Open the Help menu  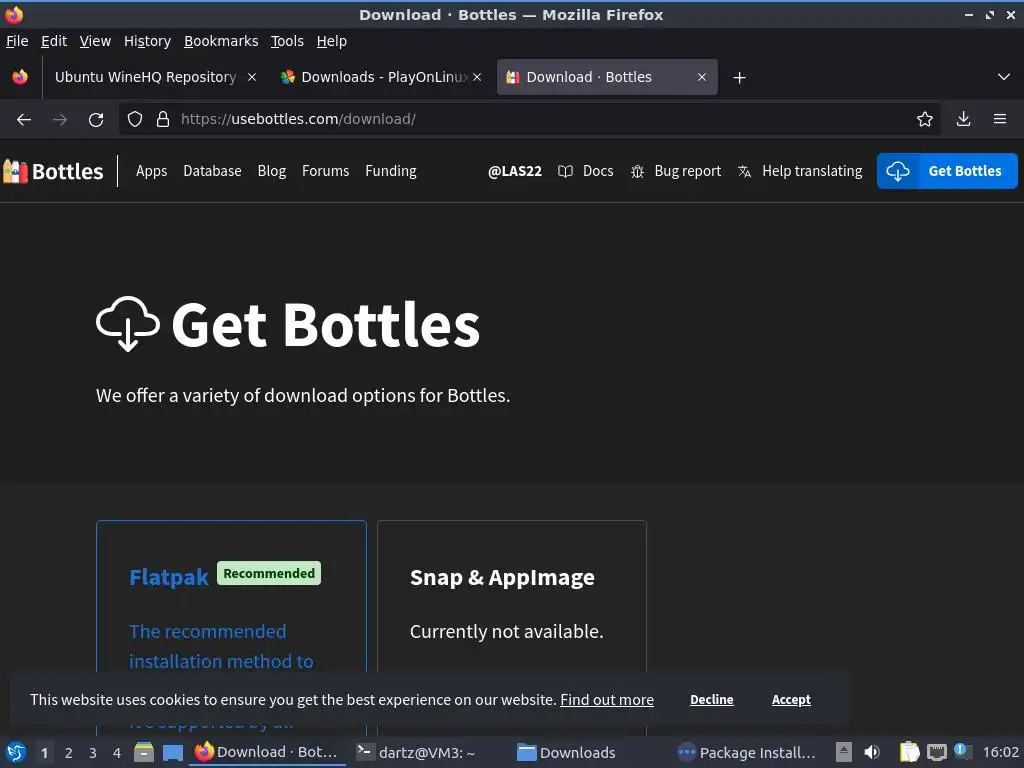331,41
